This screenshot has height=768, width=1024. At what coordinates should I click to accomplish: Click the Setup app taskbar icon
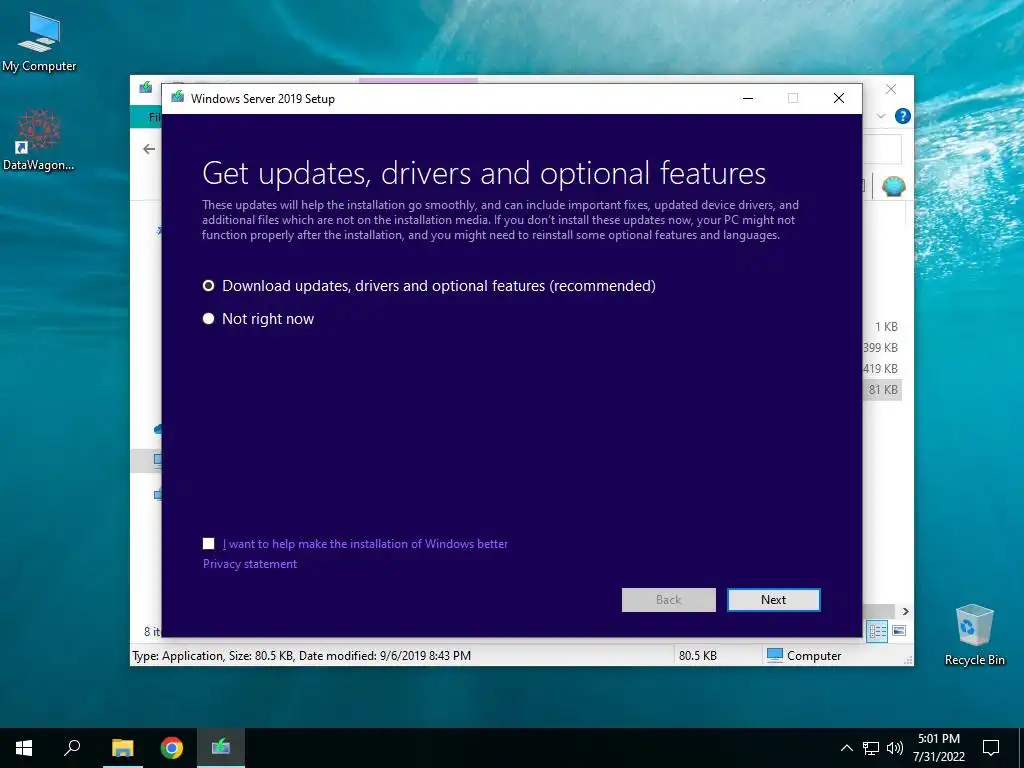tap(221, 748)
